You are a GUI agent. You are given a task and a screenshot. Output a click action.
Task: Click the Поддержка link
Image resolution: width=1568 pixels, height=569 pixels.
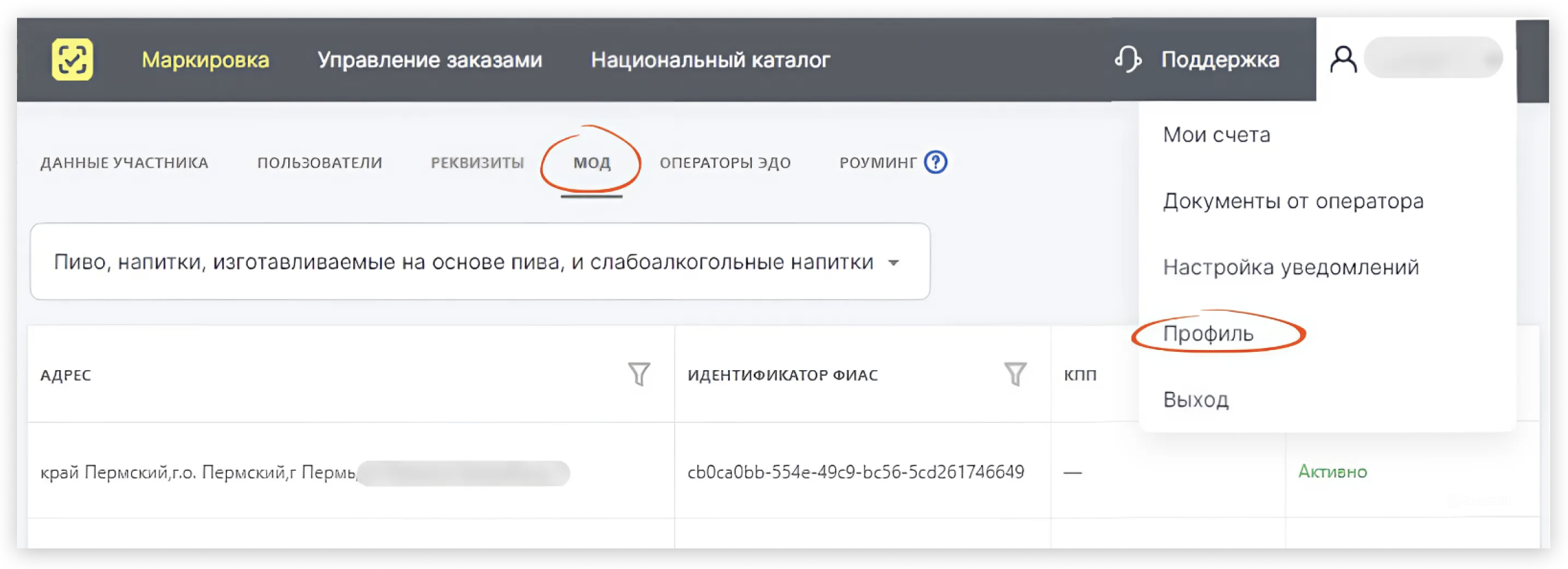tap(1219, 60)
